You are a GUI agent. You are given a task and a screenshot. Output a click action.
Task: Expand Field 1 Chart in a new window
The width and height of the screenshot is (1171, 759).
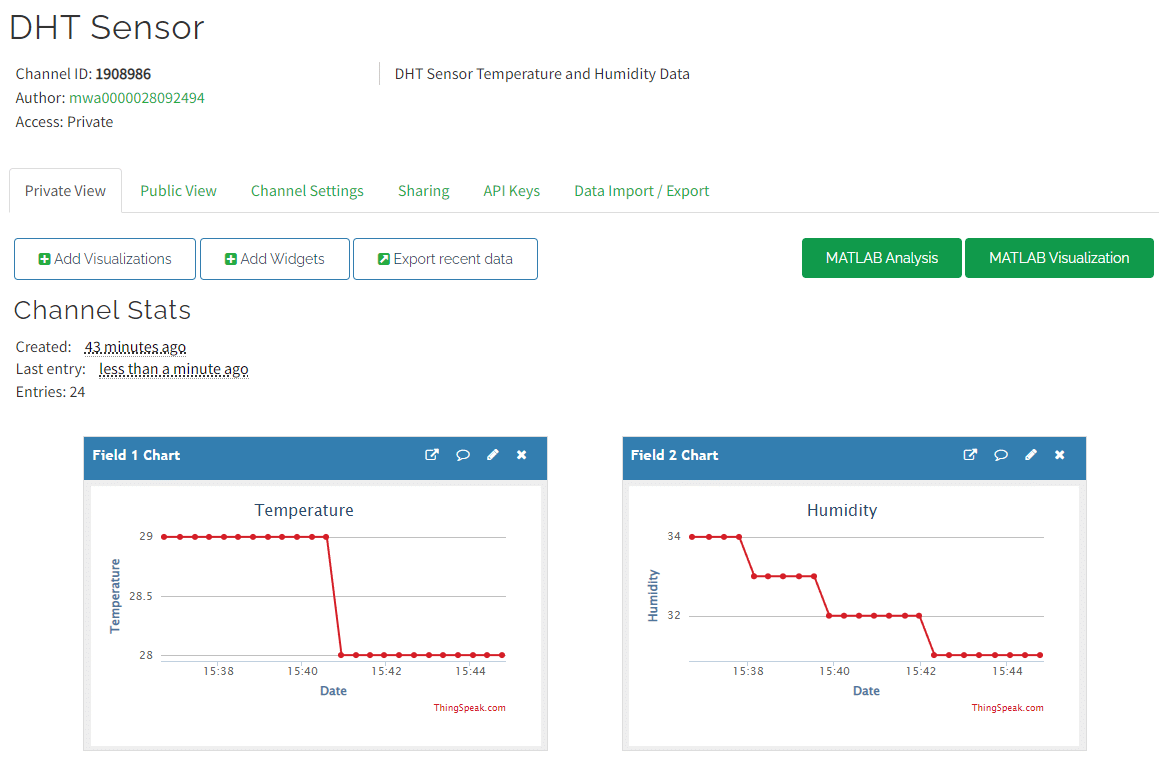coord(431,454)
